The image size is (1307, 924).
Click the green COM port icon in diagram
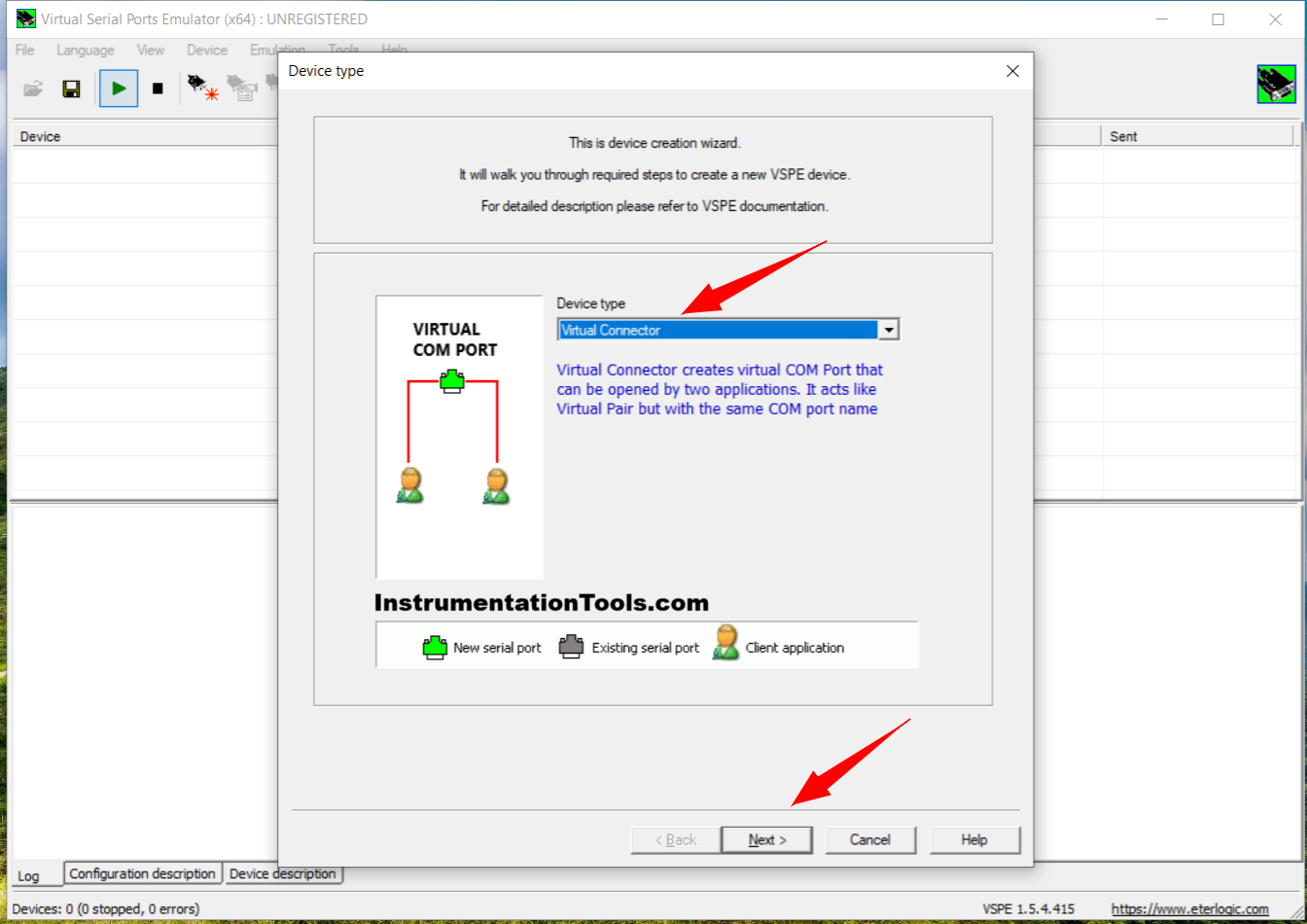(452, 379)
